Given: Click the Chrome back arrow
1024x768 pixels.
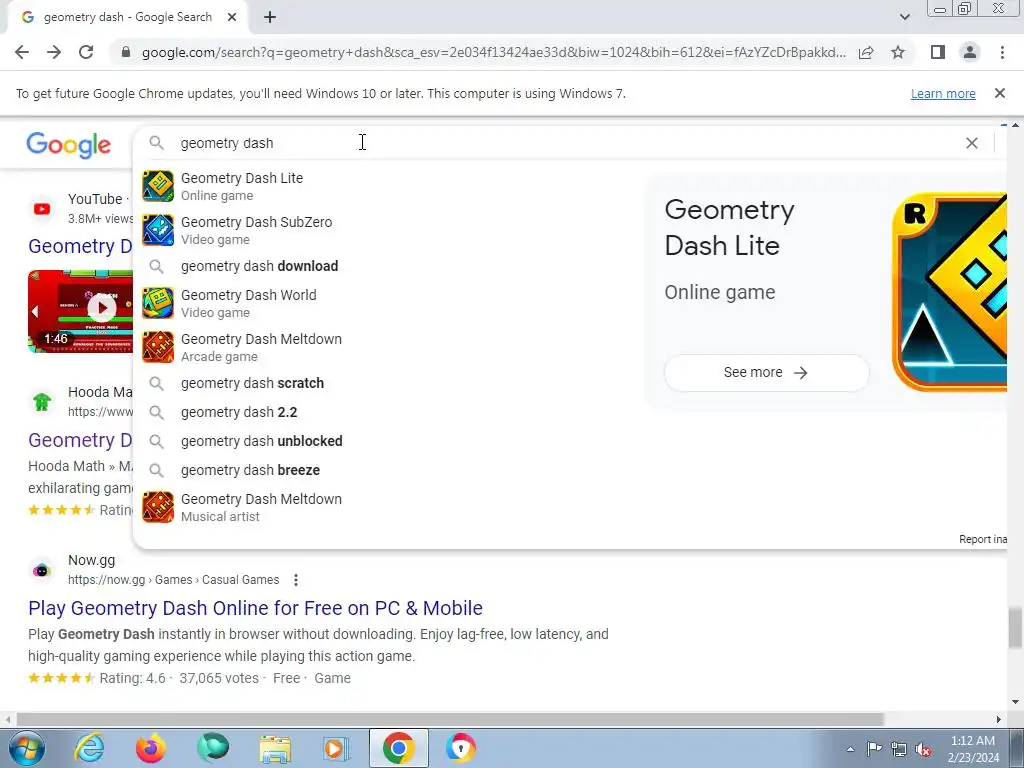Looking at the screenshot, I should tap(22, 52).
